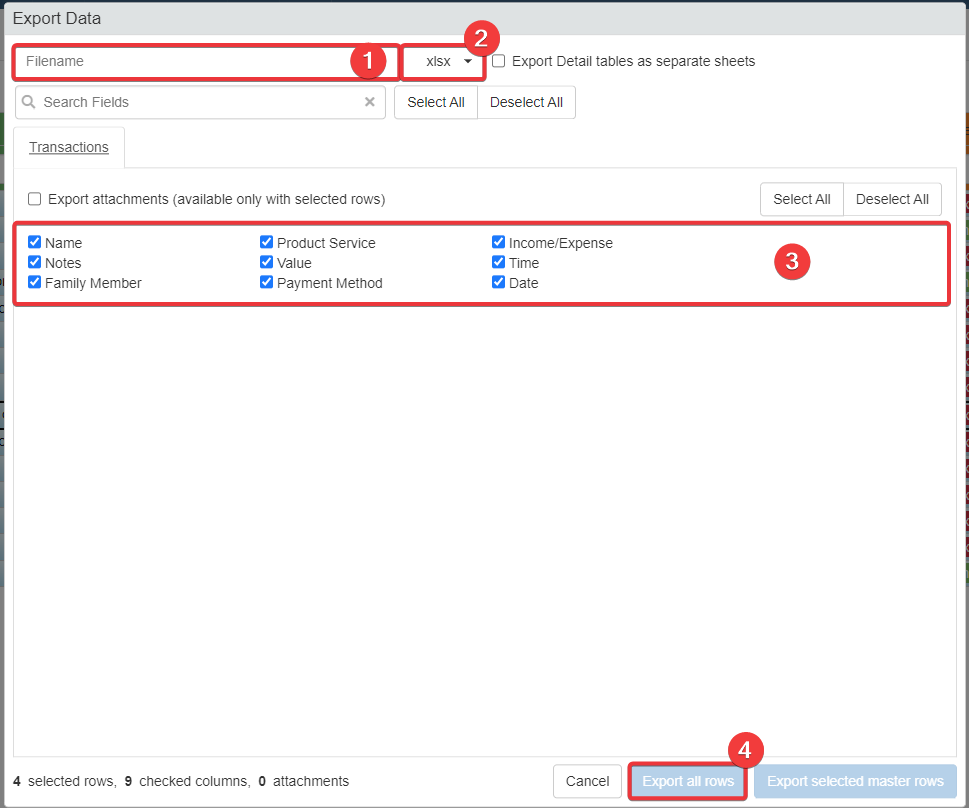Viewport: 969px width, 808px height.
Task: Enable the Export attachments checkbox
Action: [35, 199]
